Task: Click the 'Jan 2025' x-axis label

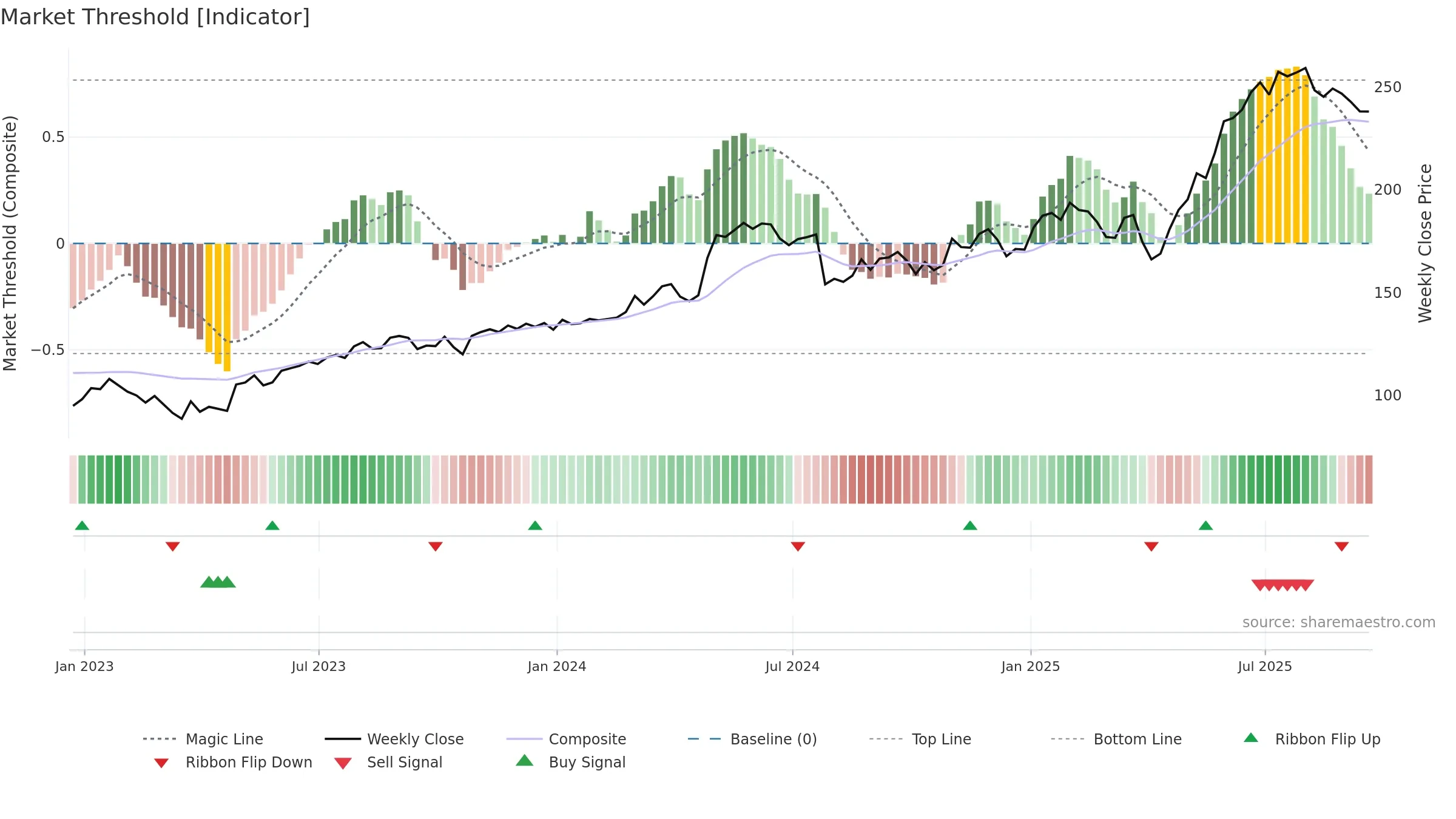Action: pos(1031,667)
